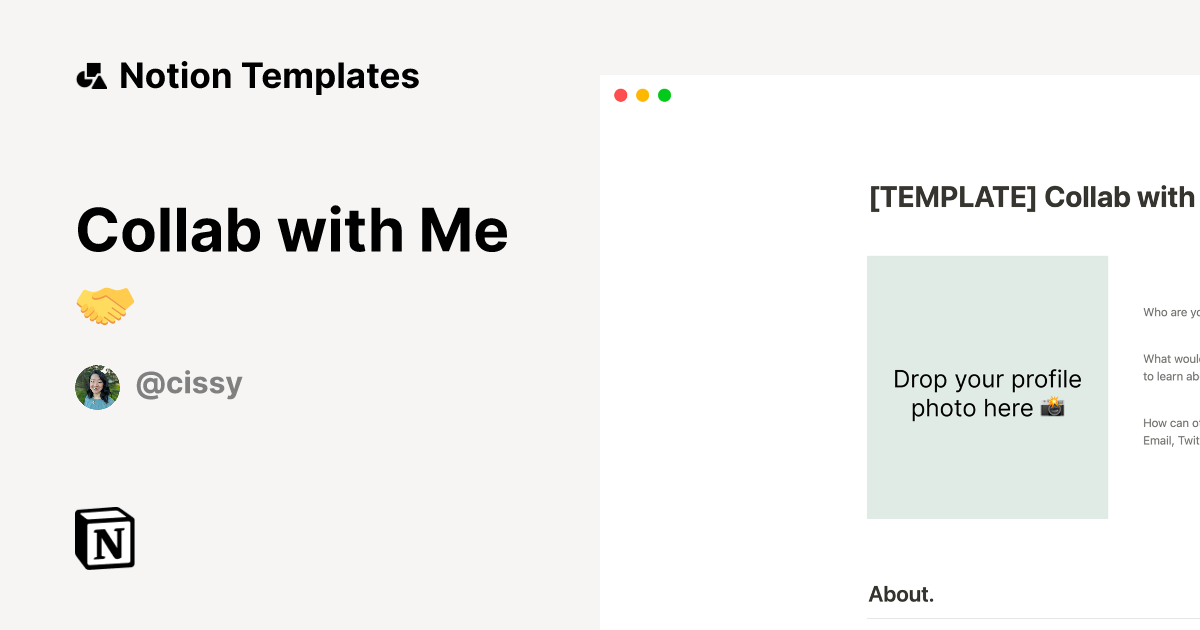Viewport: 1200px width, 630px height.
Task: Click the 'About.' section heading
Action: (900, 594)
